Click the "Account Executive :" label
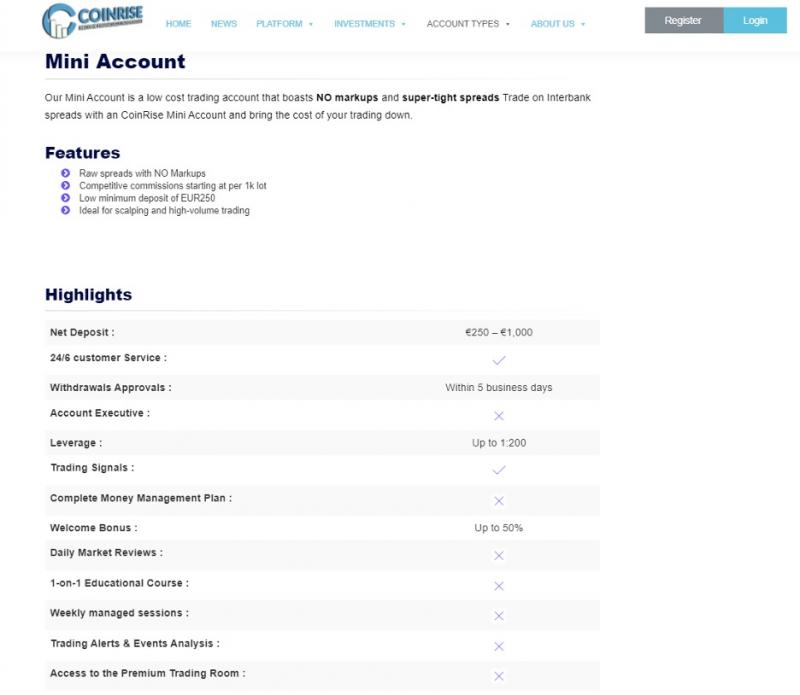 100,413
